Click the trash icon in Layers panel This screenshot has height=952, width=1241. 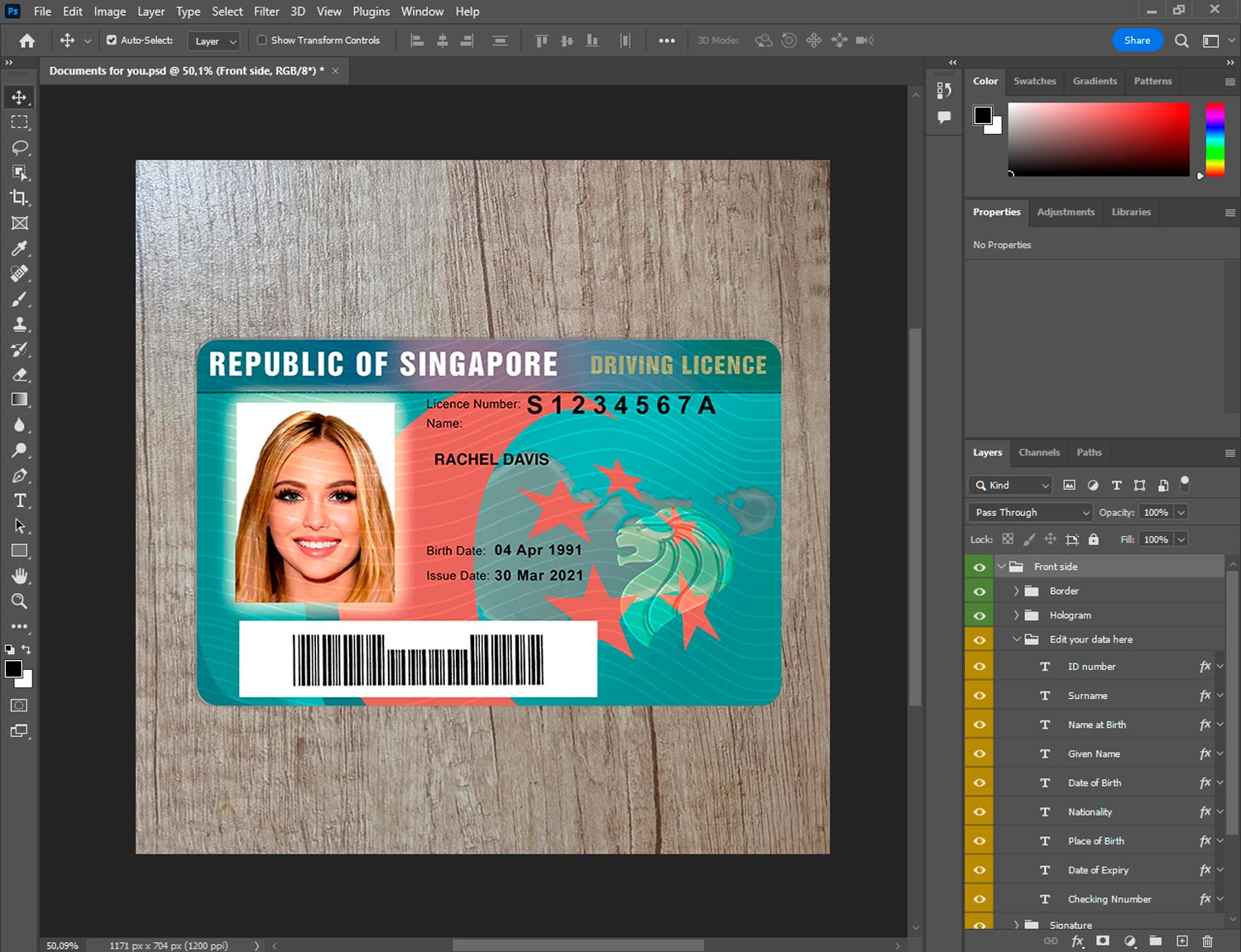pyautogui.click(x=1207, y=941)
